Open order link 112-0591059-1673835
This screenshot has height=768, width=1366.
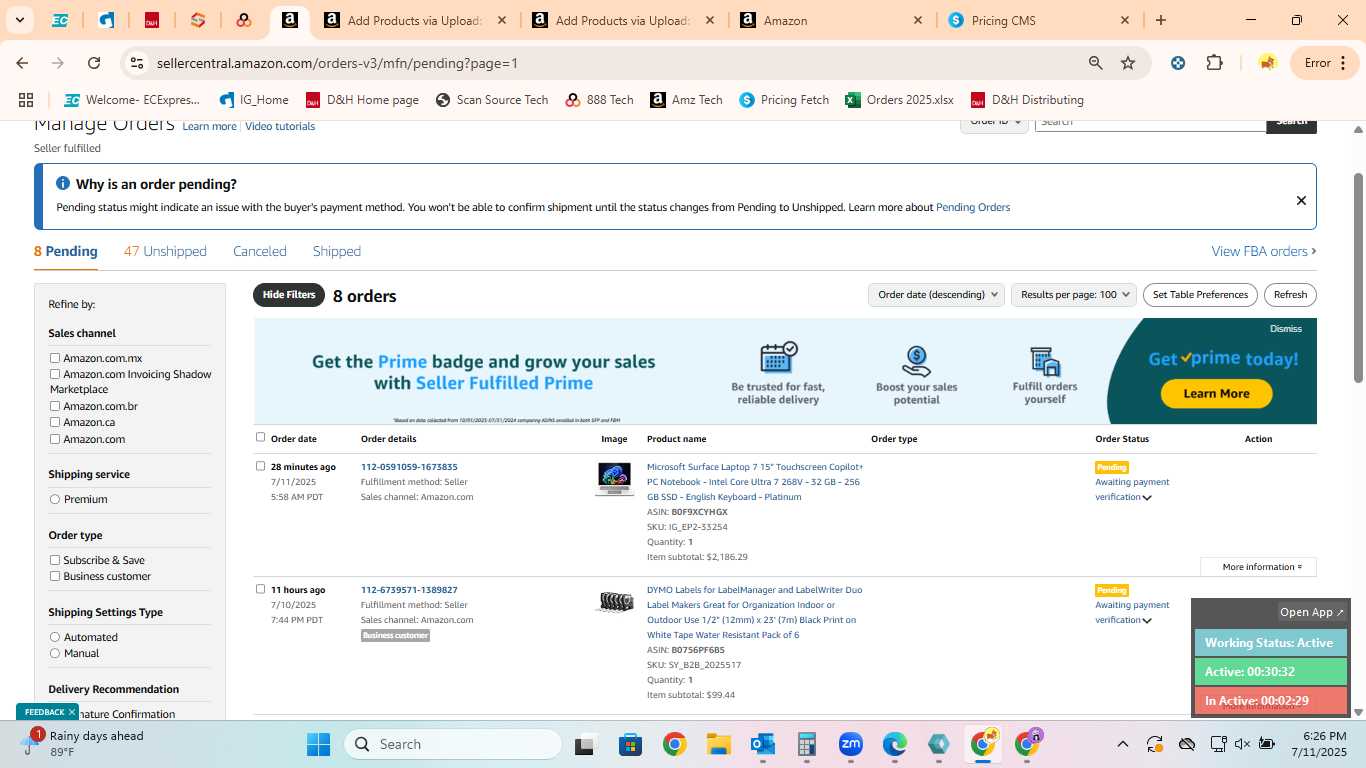point(409,467)
